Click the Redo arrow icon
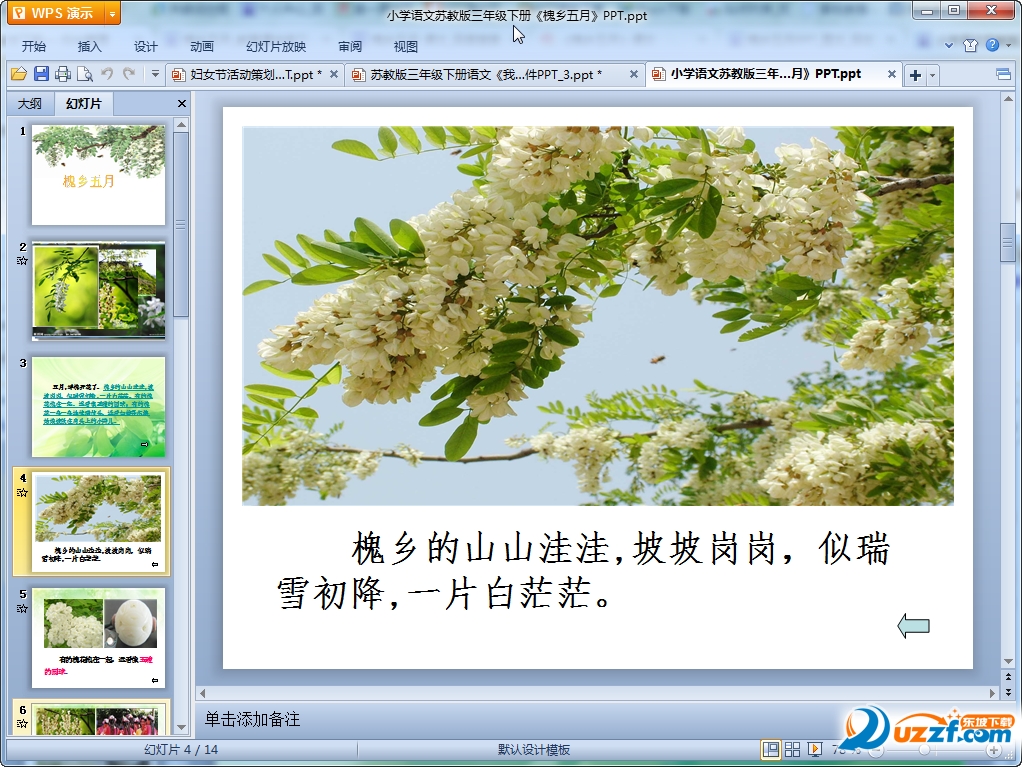Image resolution: width=1022 pixels, height=767 pixels. (x=129, y=74)
